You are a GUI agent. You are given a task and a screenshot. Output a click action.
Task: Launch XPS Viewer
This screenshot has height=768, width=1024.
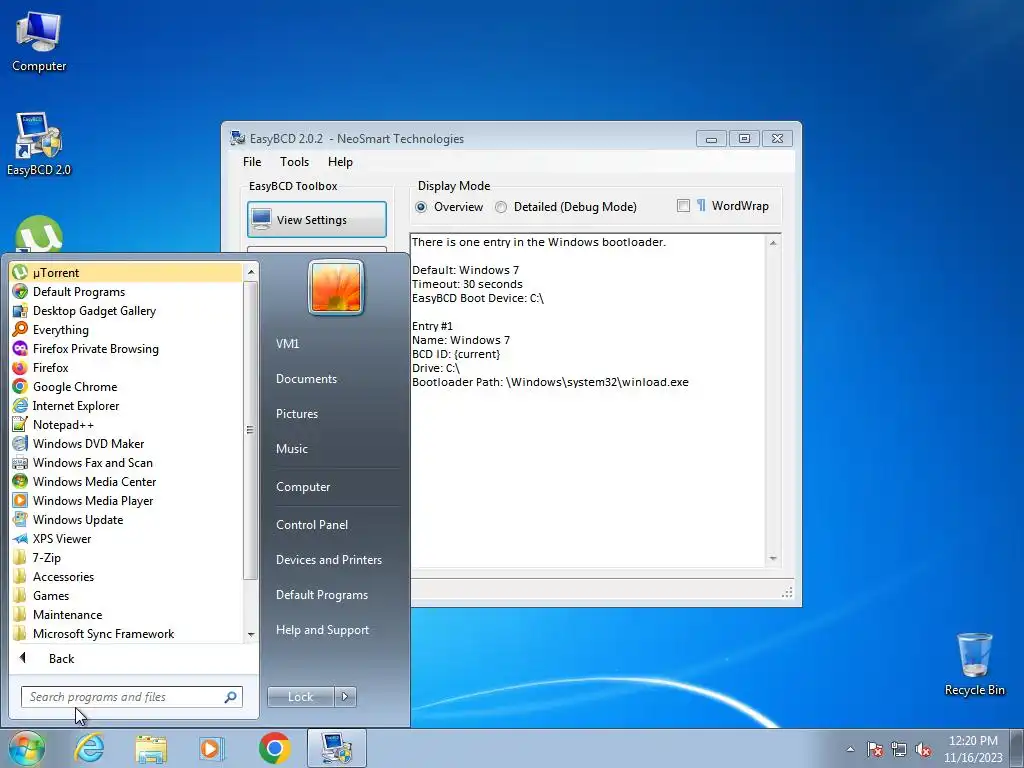point(126,538)
